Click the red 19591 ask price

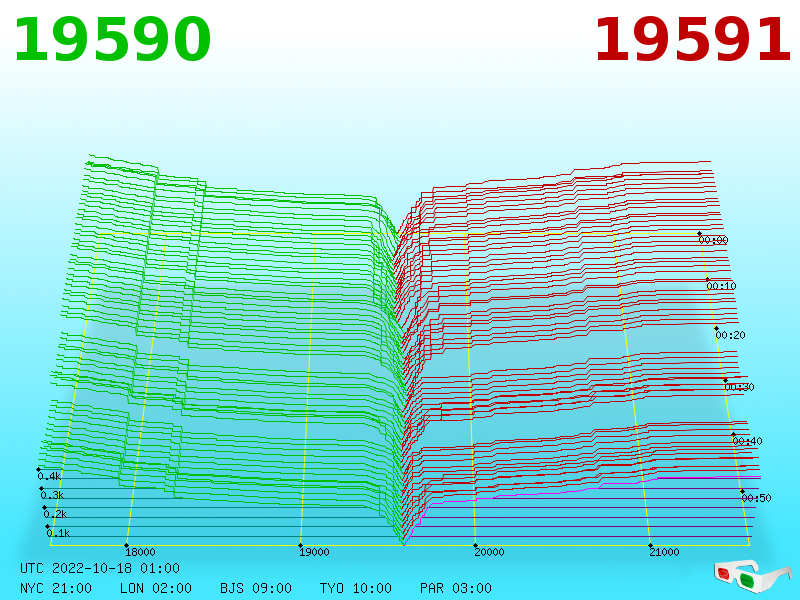point(692,40)
